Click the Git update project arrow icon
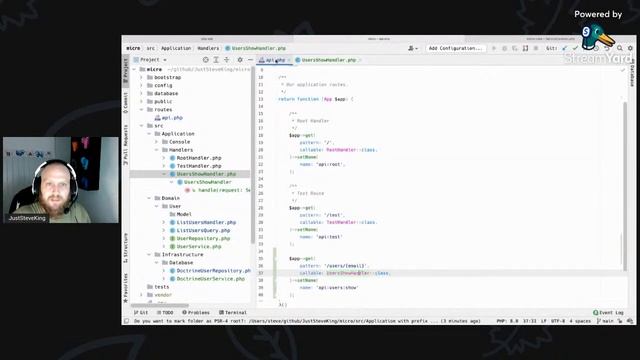640x360 pixels. click(564, 48)
